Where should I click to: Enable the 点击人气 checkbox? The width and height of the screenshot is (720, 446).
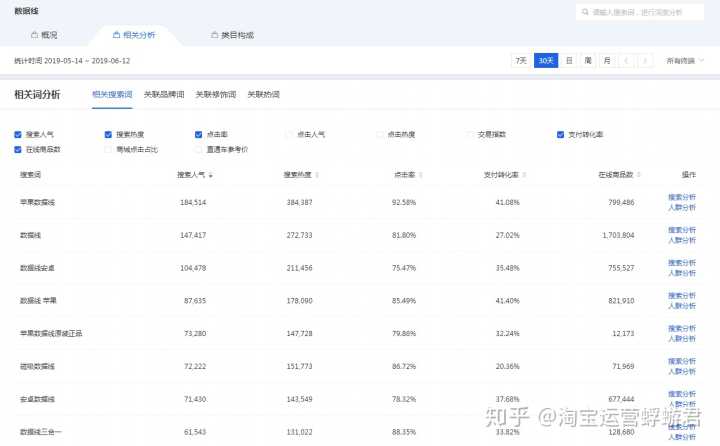[x=289, y=134]
